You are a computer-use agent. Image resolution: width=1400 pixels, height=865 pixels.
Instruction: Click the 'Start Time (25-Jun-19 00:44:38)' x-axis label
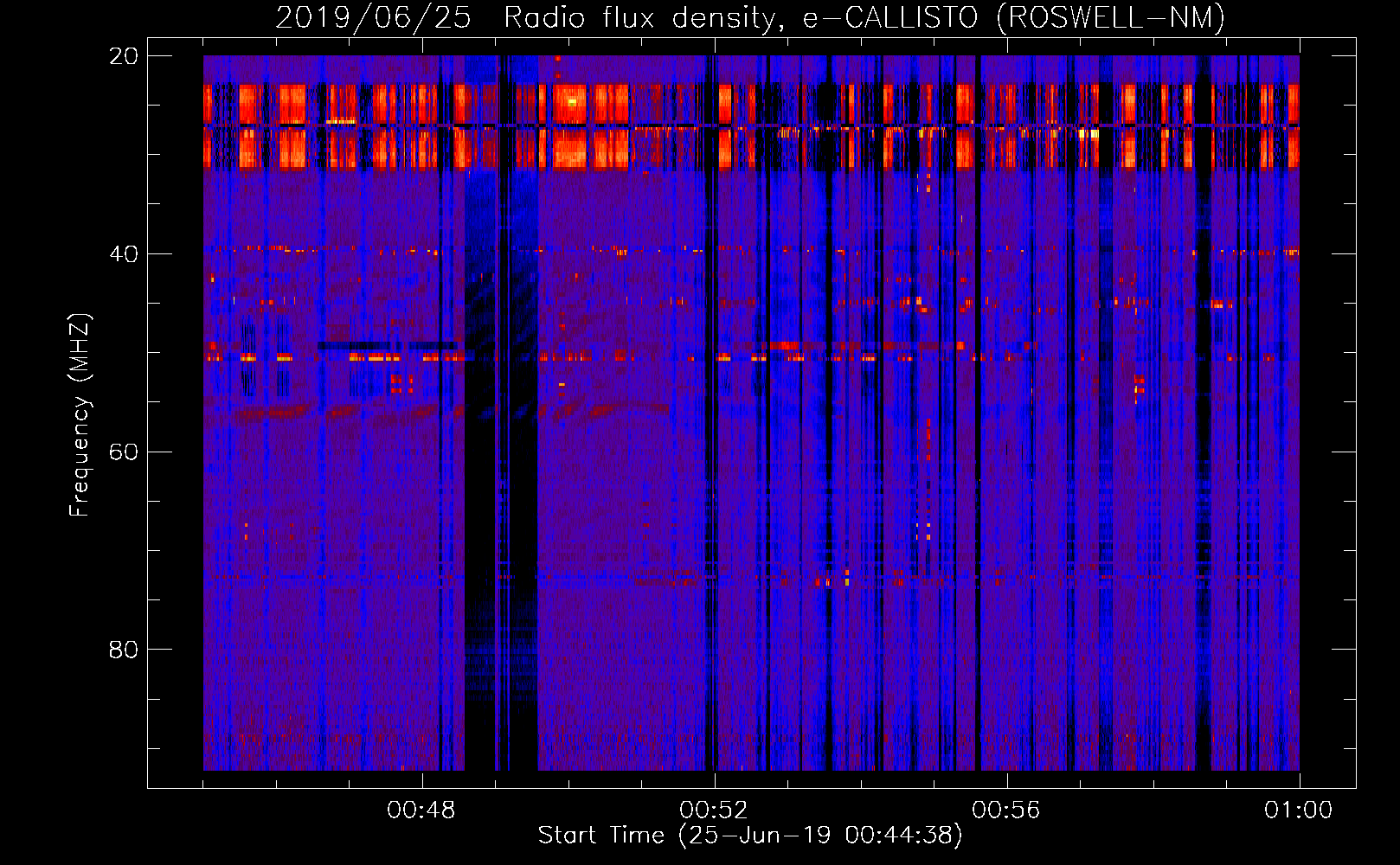[750, 836]
